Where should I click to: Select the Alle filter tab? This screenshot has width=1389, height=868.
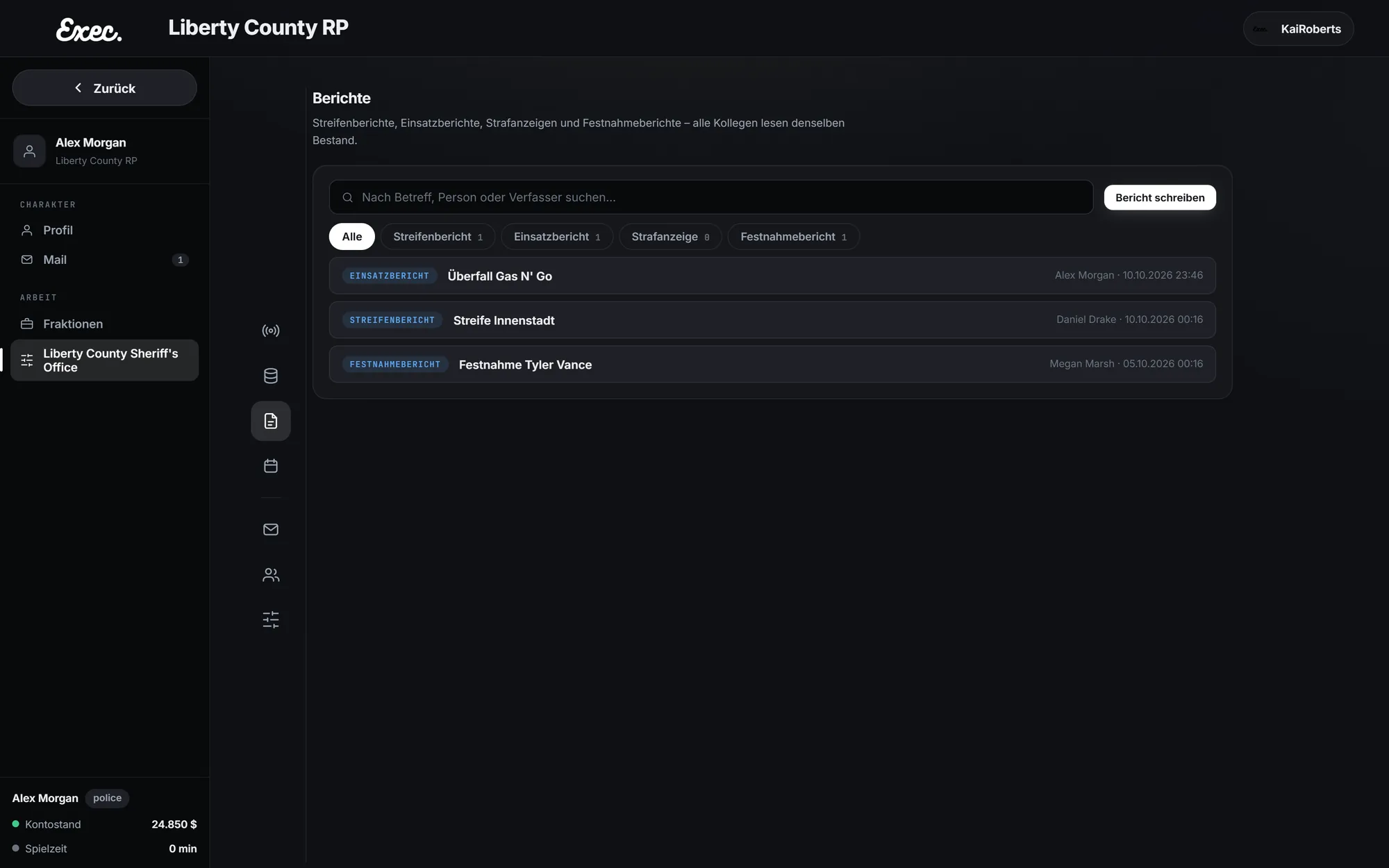pos(351,237)
